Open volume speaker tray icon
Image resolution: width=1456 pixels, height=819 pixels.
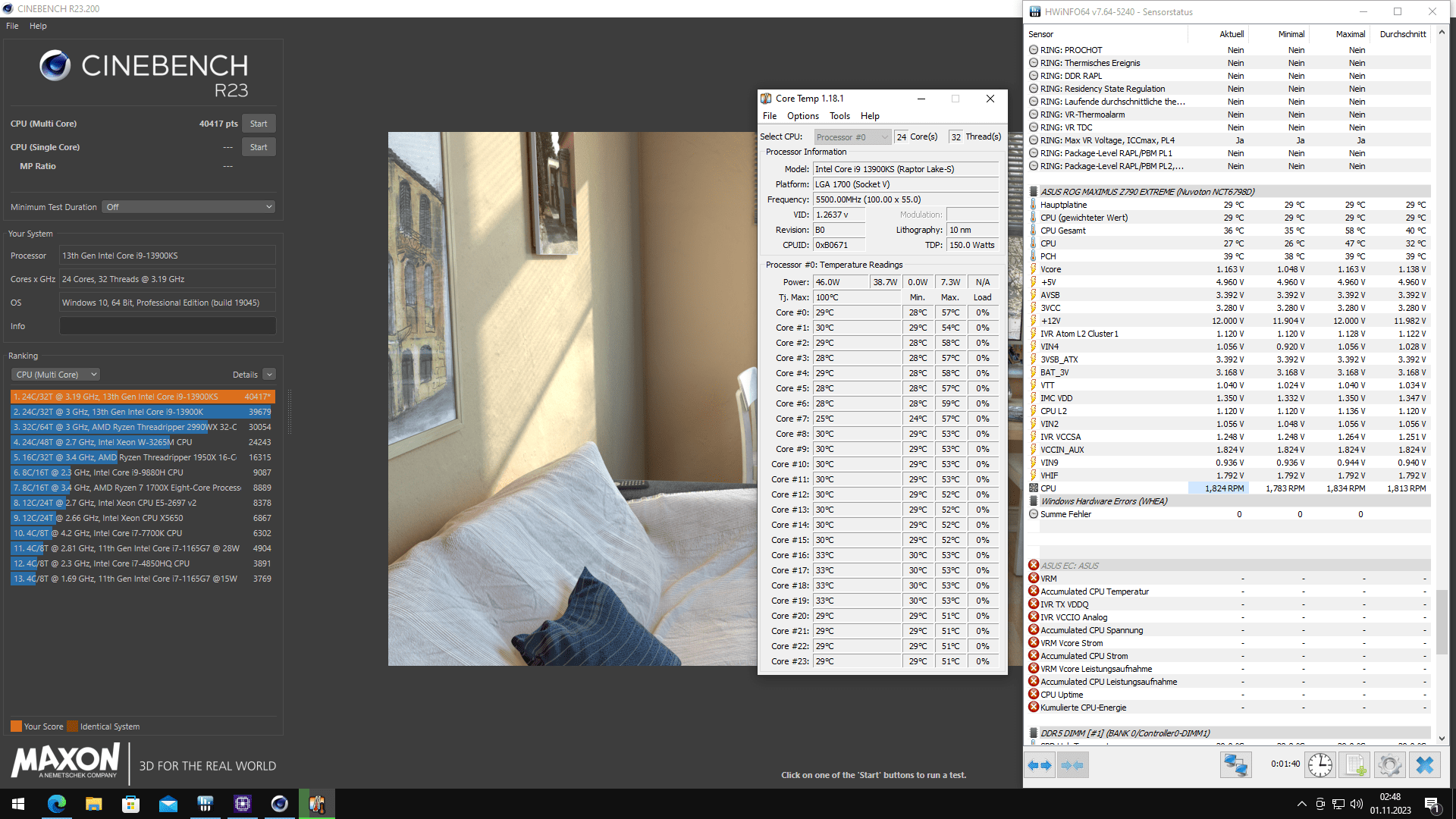tap(1357, 804)
